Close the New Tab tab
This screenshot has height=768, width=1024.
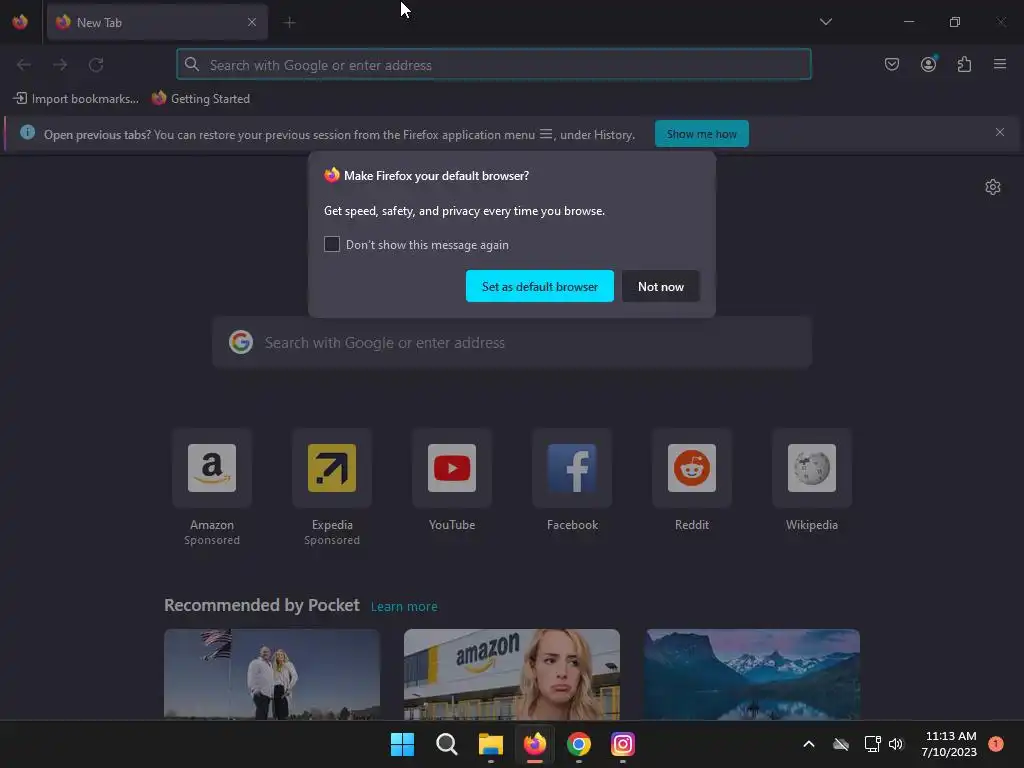[252, 22]
